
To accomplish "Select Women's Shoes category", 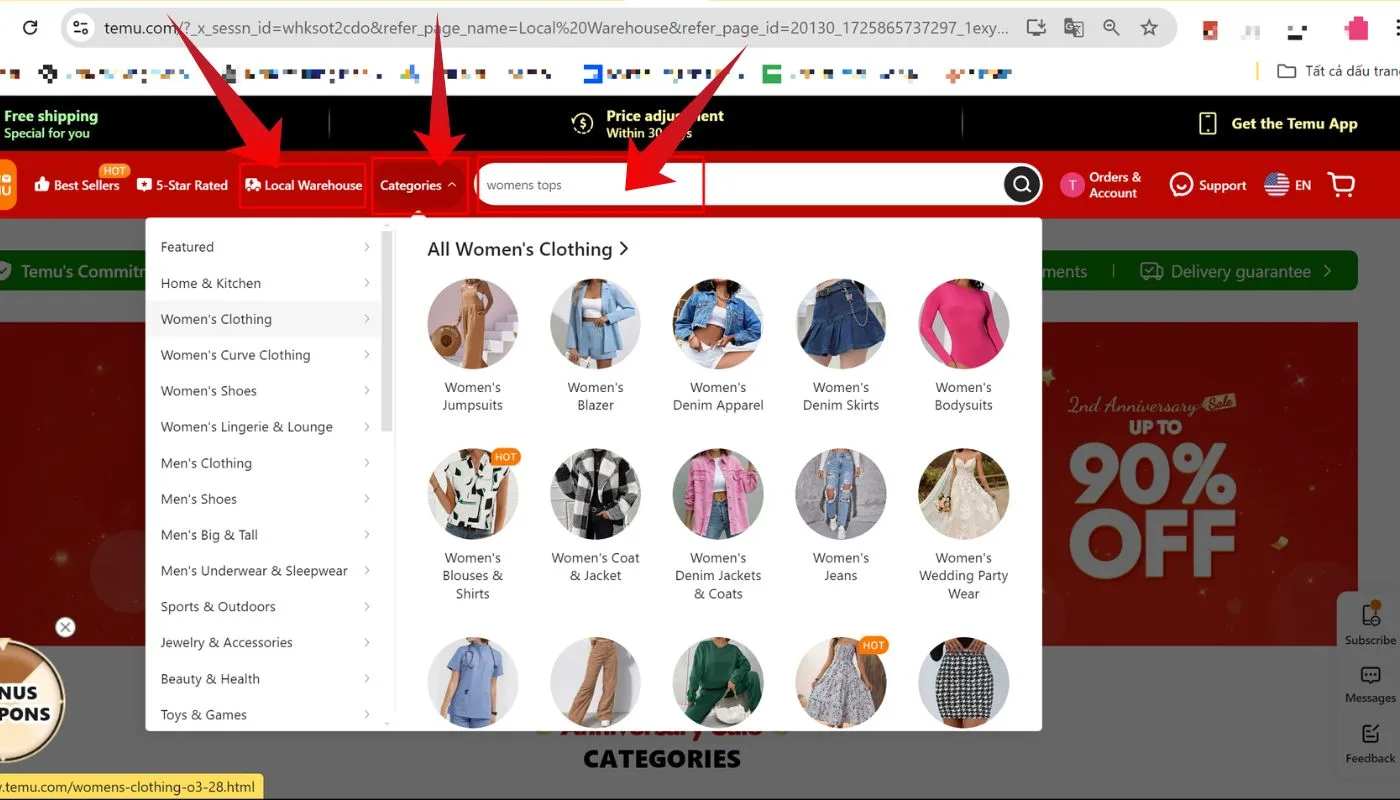I will 264,391.
